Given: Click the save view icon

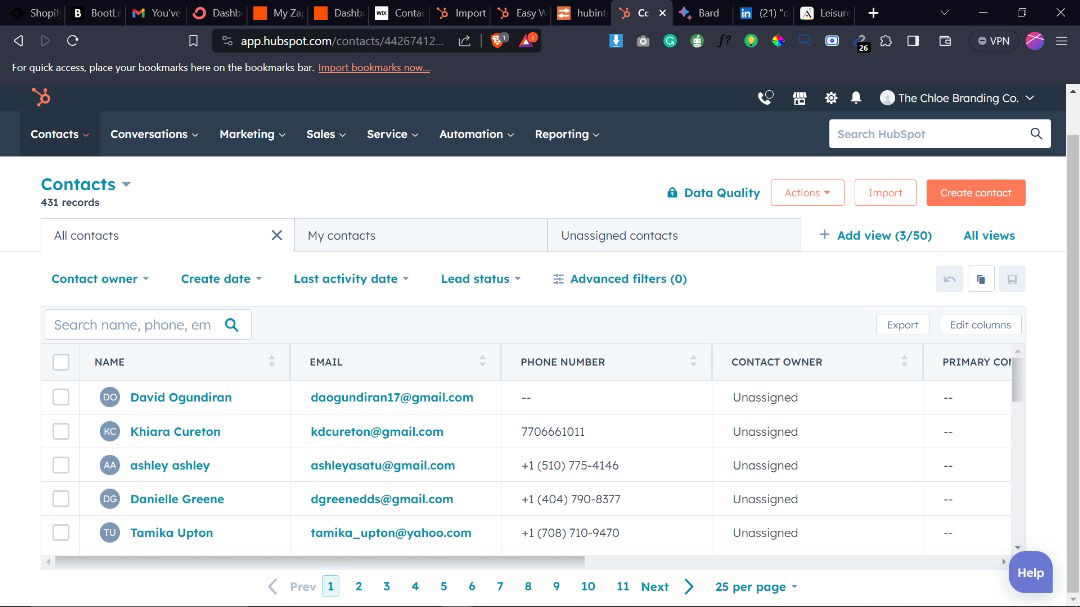Looking at the screenshot, I should click(x=1011, y=279).
